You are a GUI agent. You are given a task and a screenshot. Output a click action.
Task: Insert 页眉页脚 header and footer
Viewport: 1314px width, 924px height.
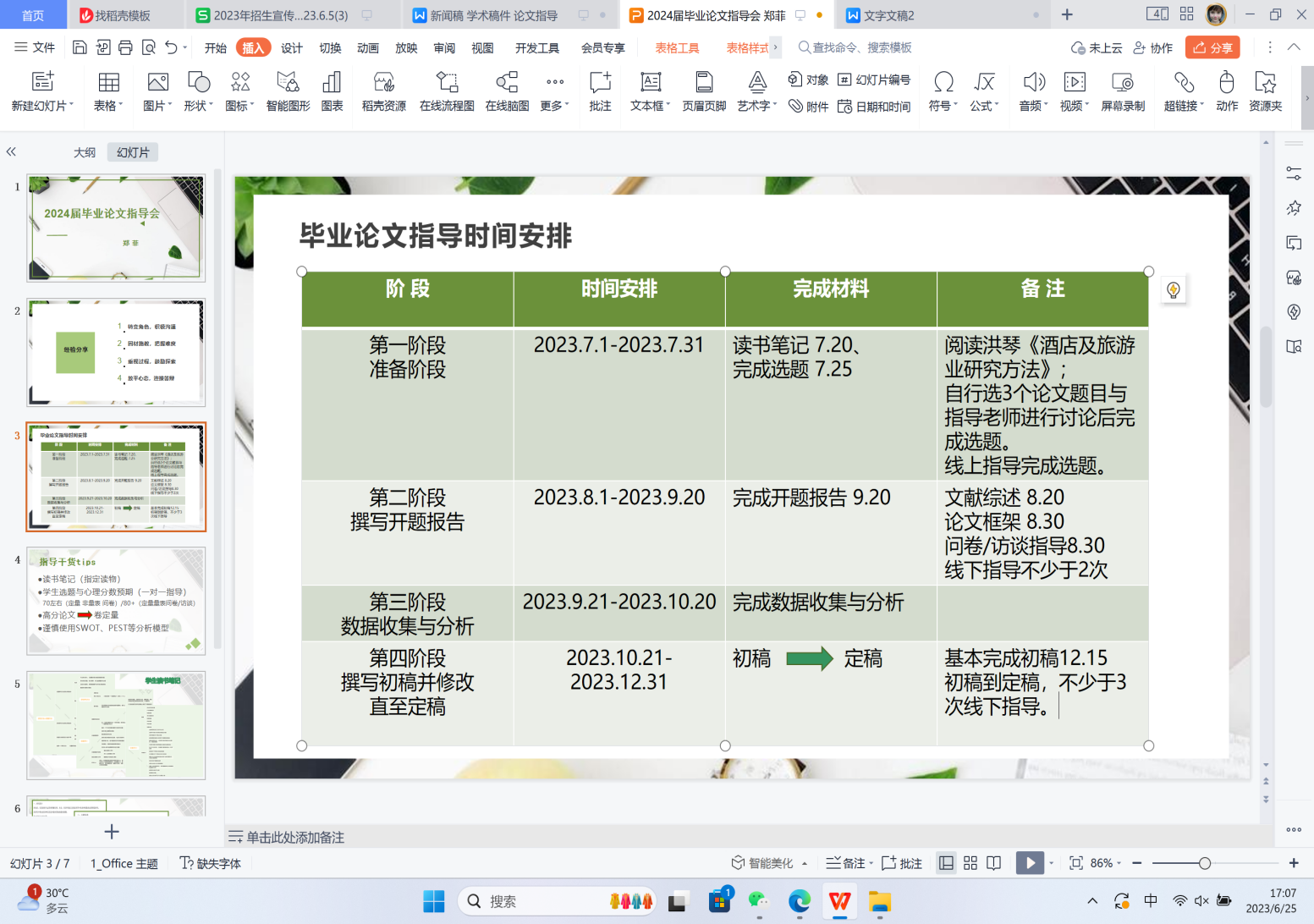704,91
